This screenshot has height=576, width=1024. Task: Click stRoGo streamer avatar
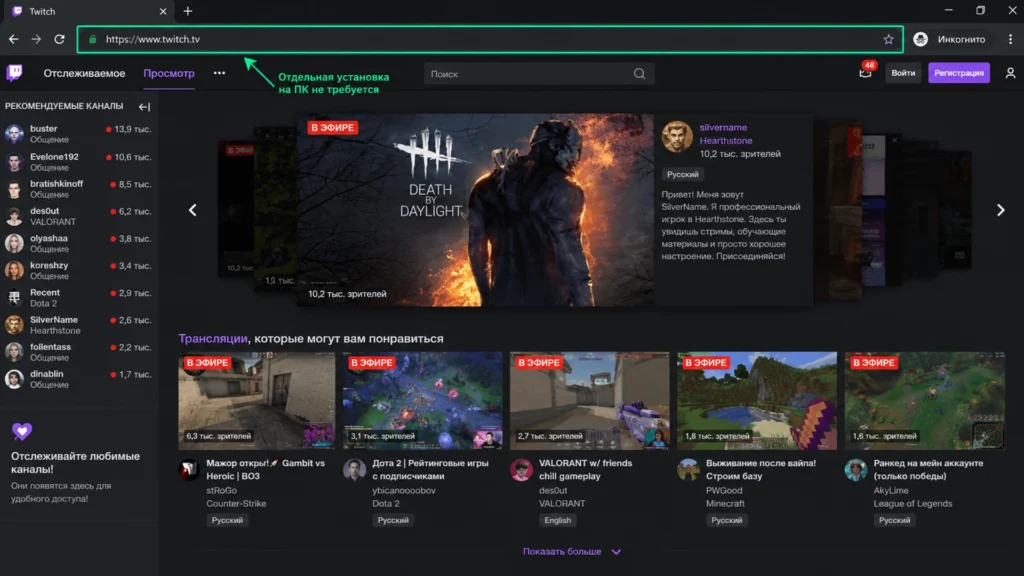(189, 469)
